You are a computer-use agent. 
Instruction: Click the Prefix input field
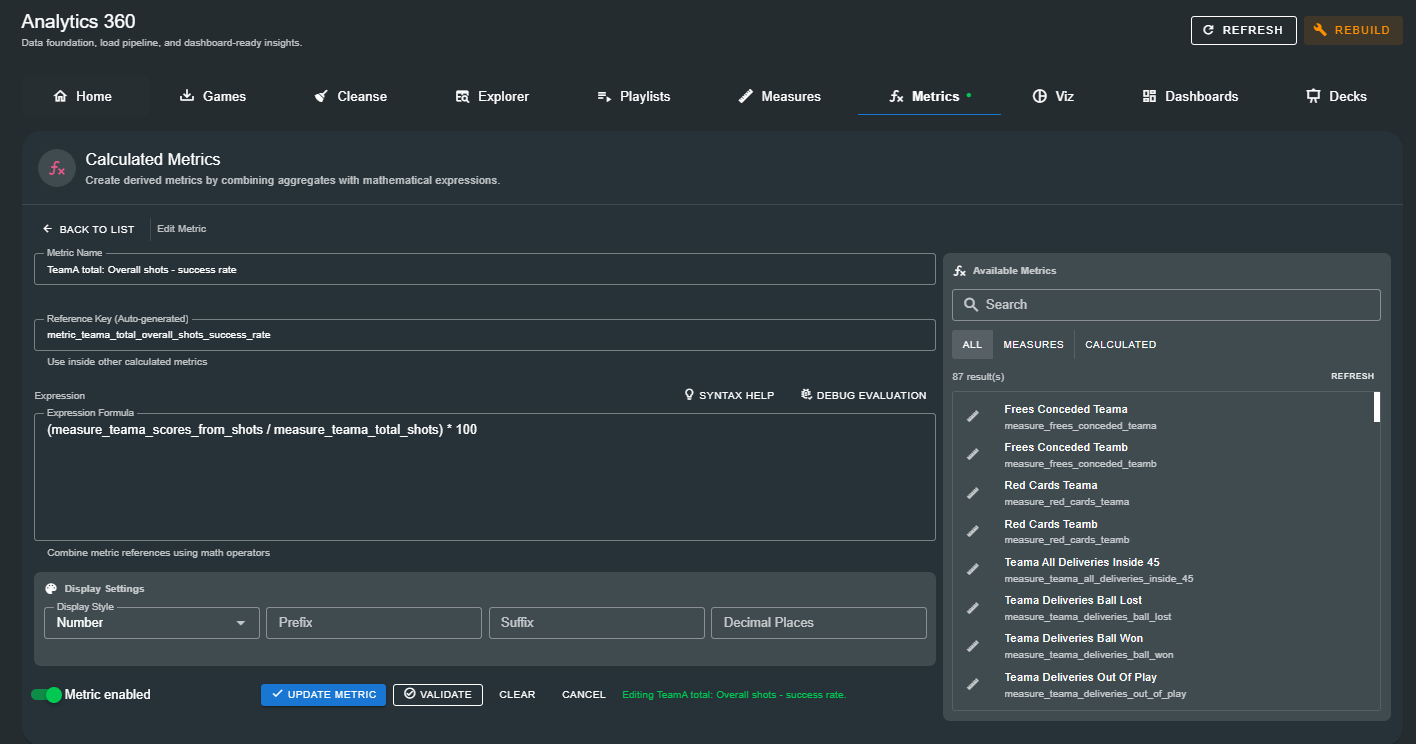coord(374,622)
